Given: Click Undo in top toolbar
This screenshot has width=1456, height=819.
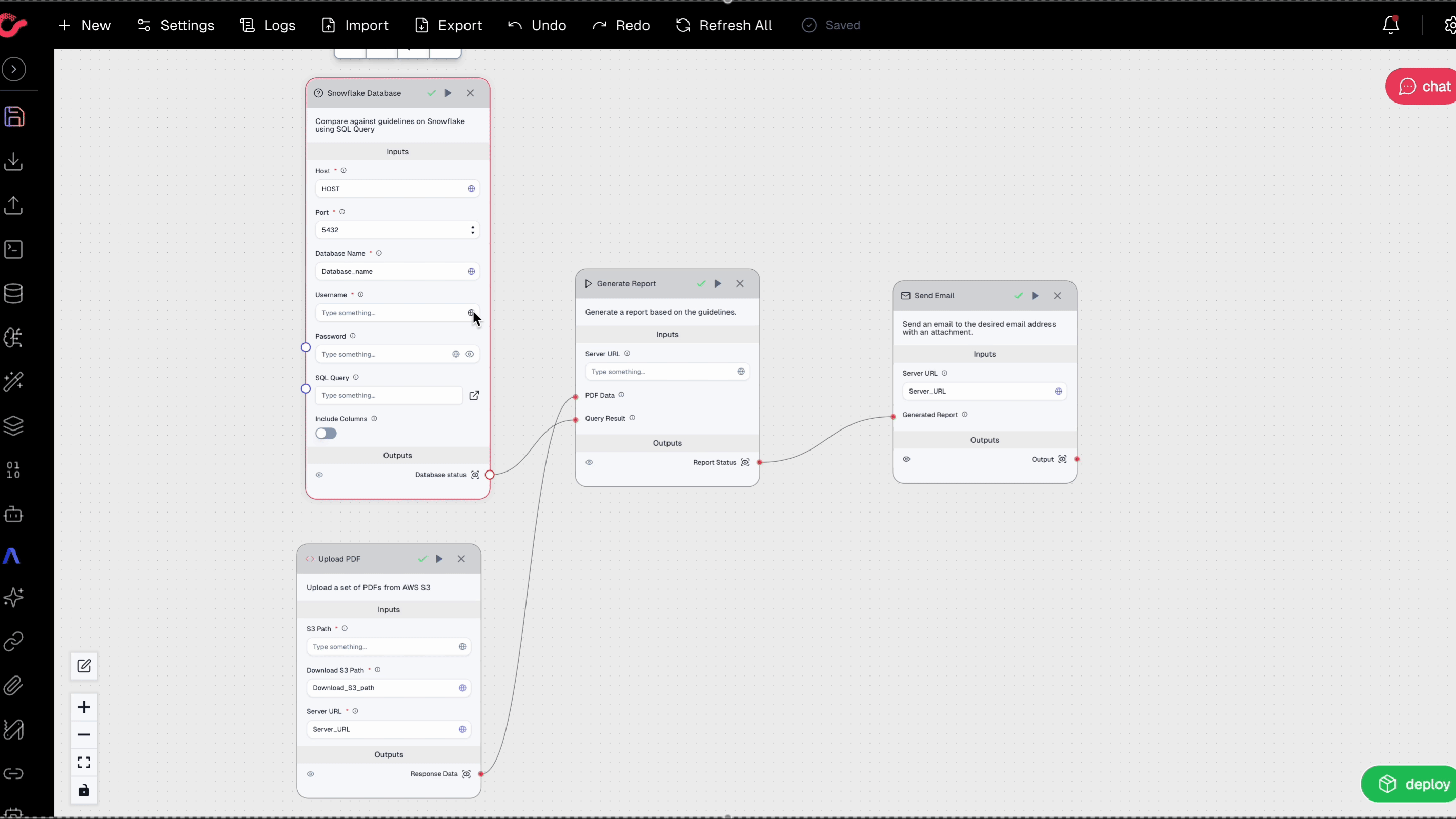Looking at the screenshot, I should (x=537, y=26).
